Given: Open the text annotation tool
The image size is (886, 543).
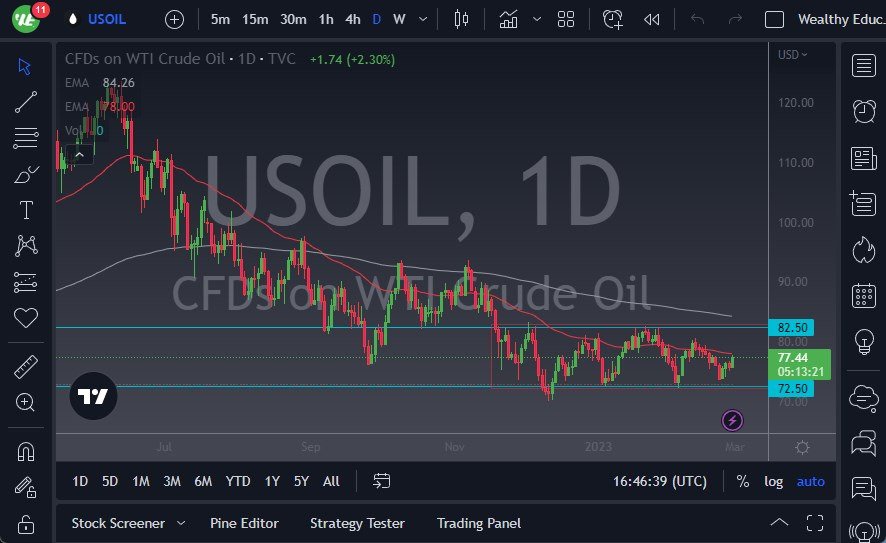Looking at the screenshot, I should coord(26,210).
